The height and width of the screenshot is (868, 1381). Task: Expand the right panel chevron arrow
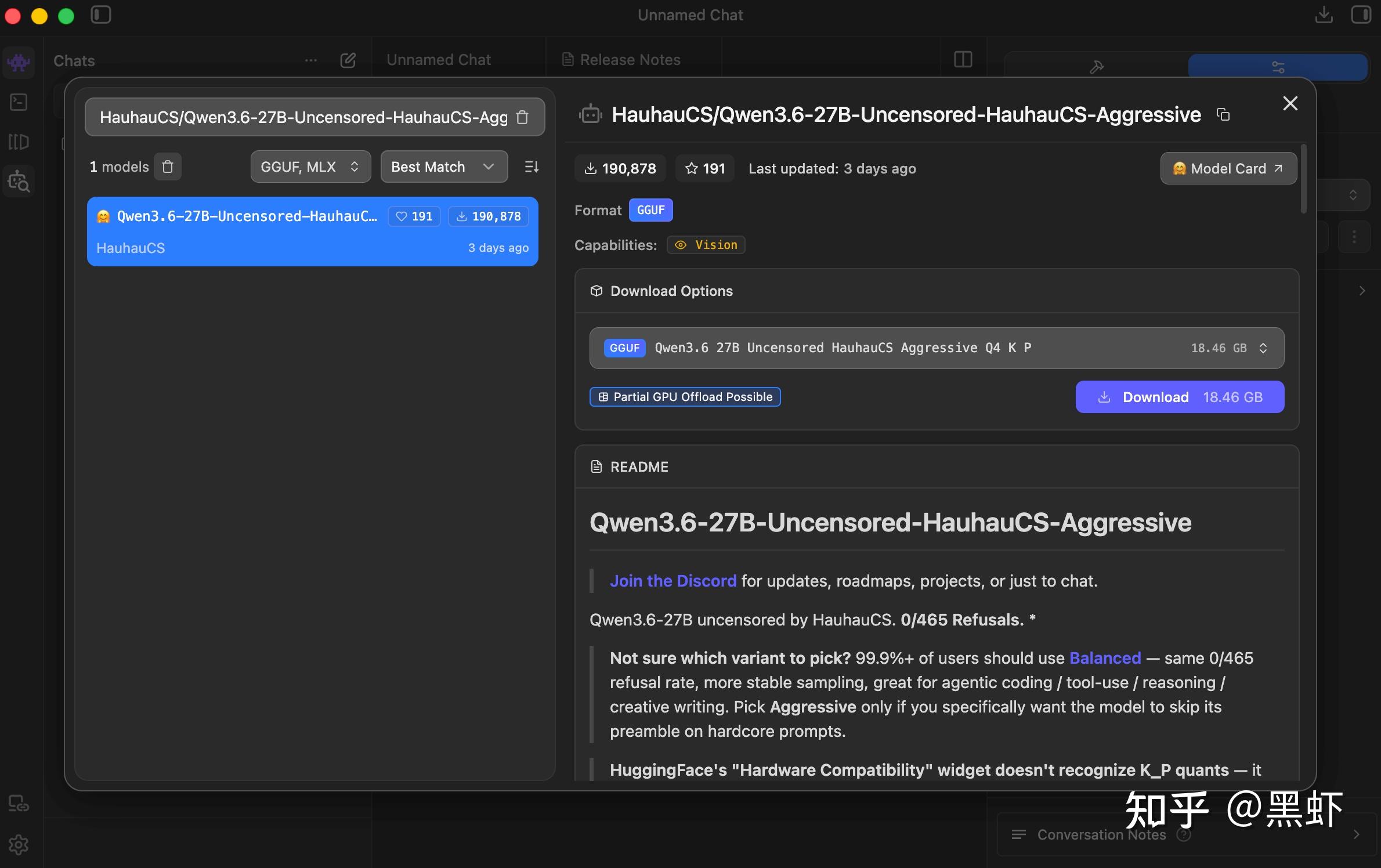tap(1362, 291)
